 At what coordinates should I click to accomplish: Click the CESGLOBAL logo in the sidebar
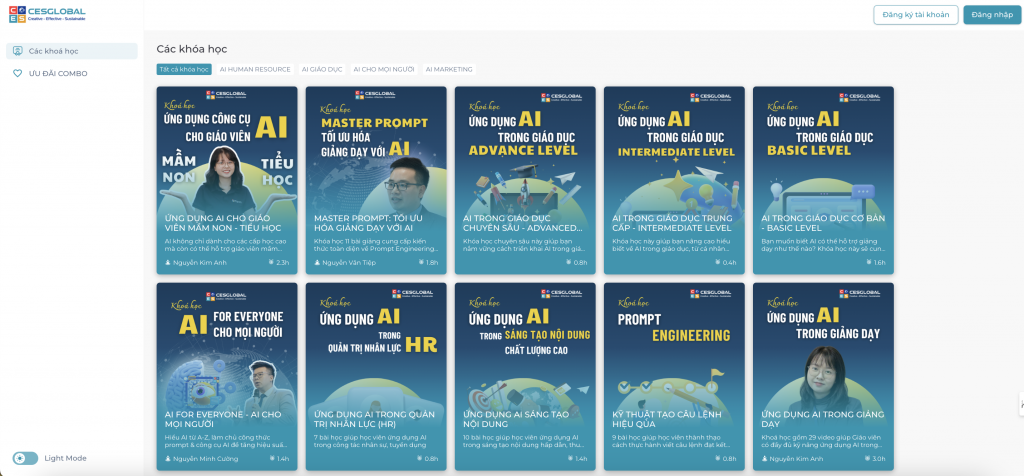point(47,14)
